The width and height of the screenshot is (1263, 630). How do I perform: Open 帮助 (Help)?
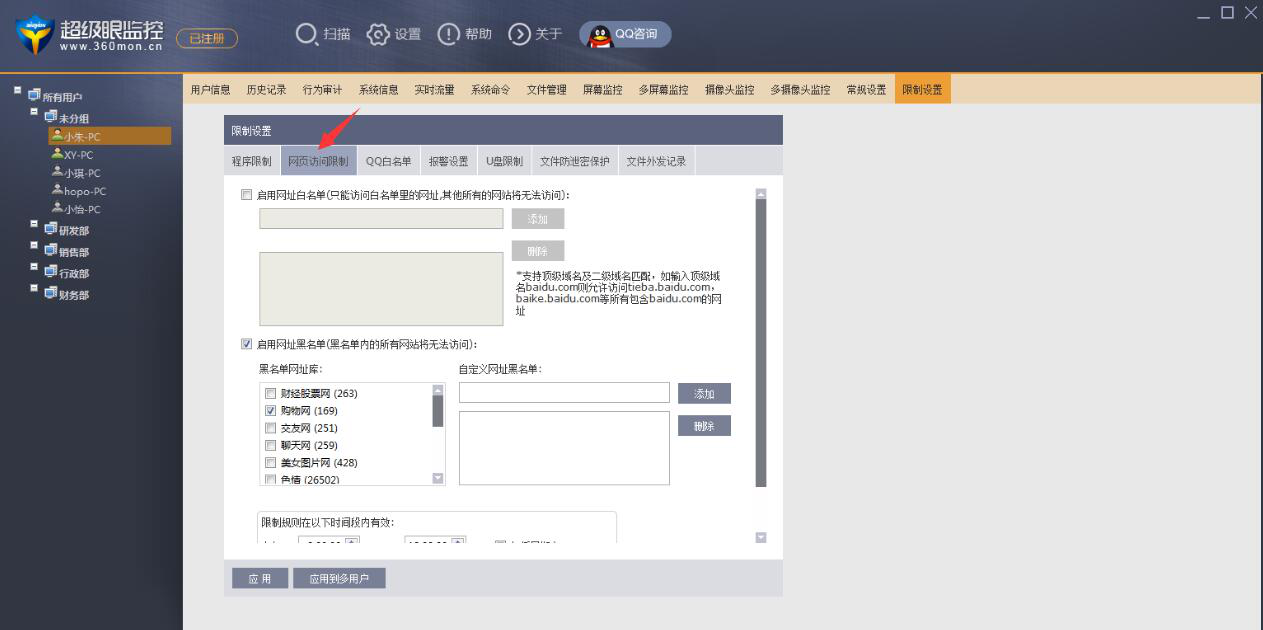[x=464, y=33]
